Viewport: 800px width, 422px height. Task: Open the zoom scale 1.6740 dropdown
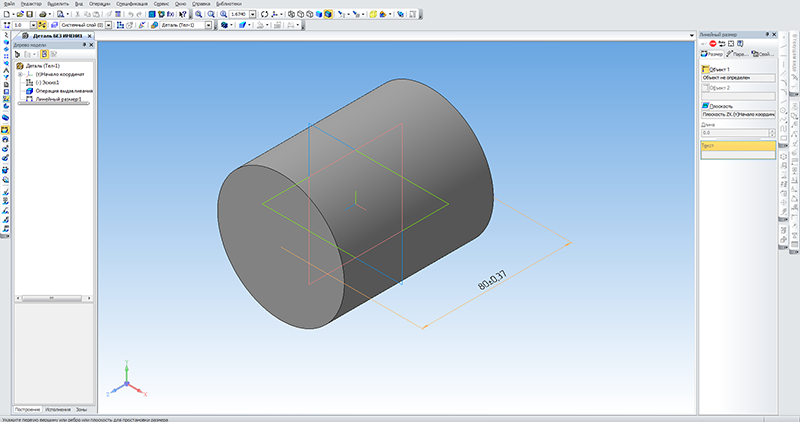tap(253, 14)
